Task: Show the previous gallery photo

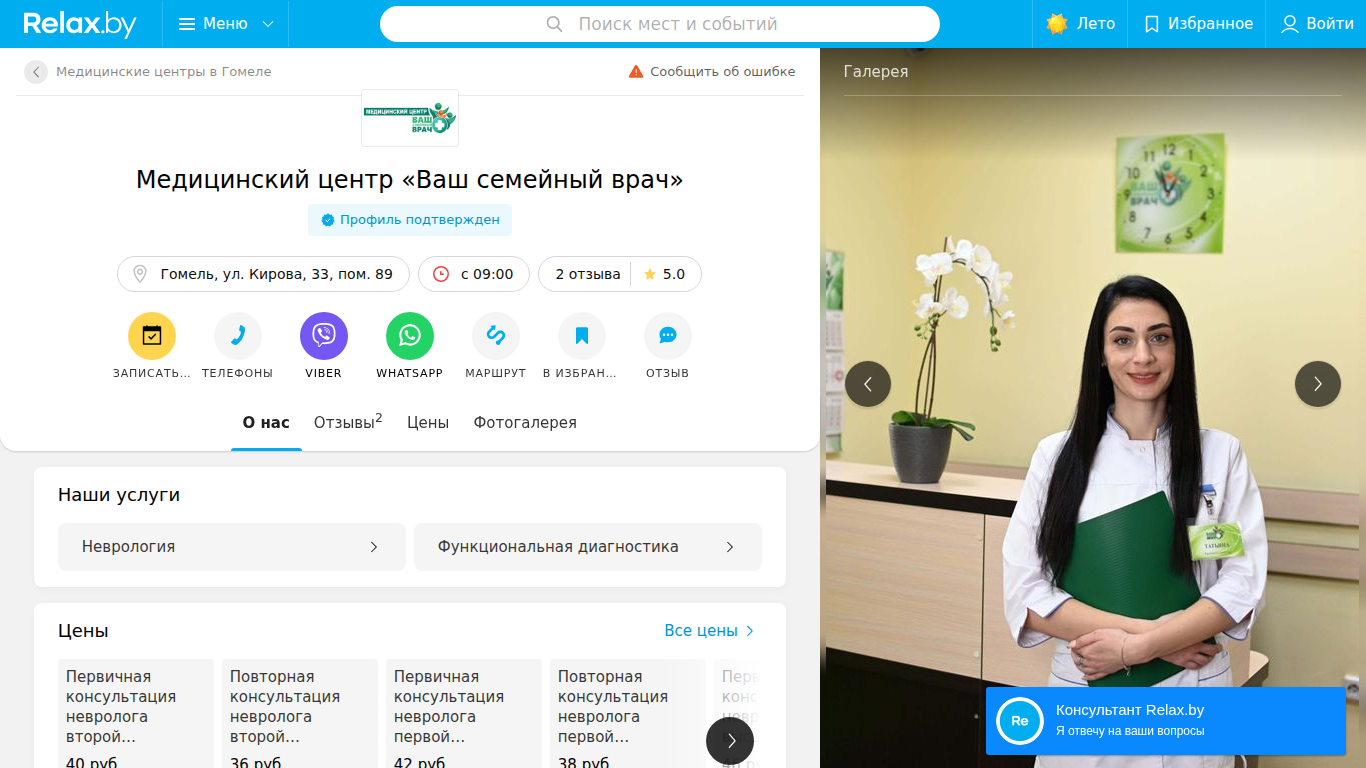Action: pos(868,384)
